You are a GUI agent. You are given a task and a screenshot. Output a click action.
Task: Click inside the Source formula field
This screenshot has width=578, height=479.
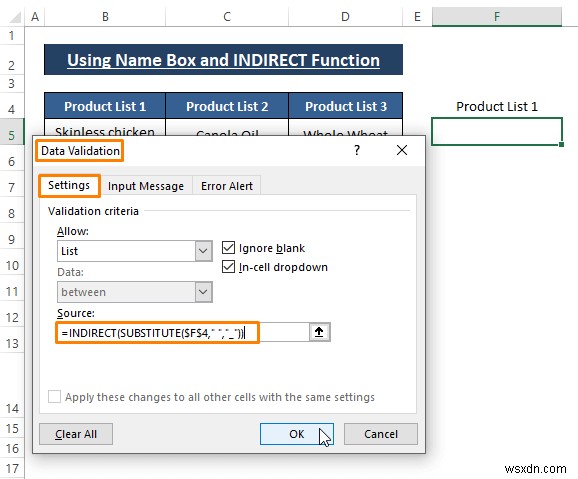pyautogui.click(x=183, y=333)
